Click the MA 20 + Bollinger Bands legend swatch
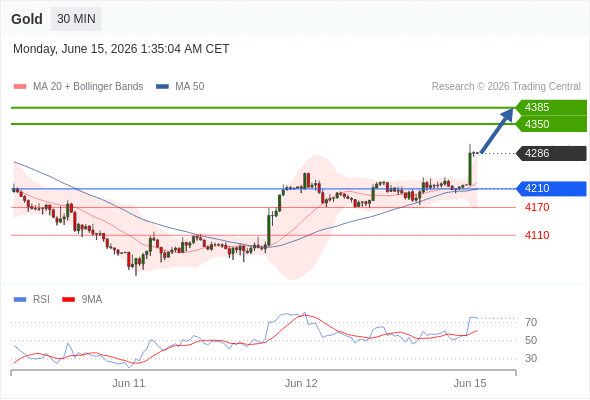590x400 pixels. (x=20, y=87)
